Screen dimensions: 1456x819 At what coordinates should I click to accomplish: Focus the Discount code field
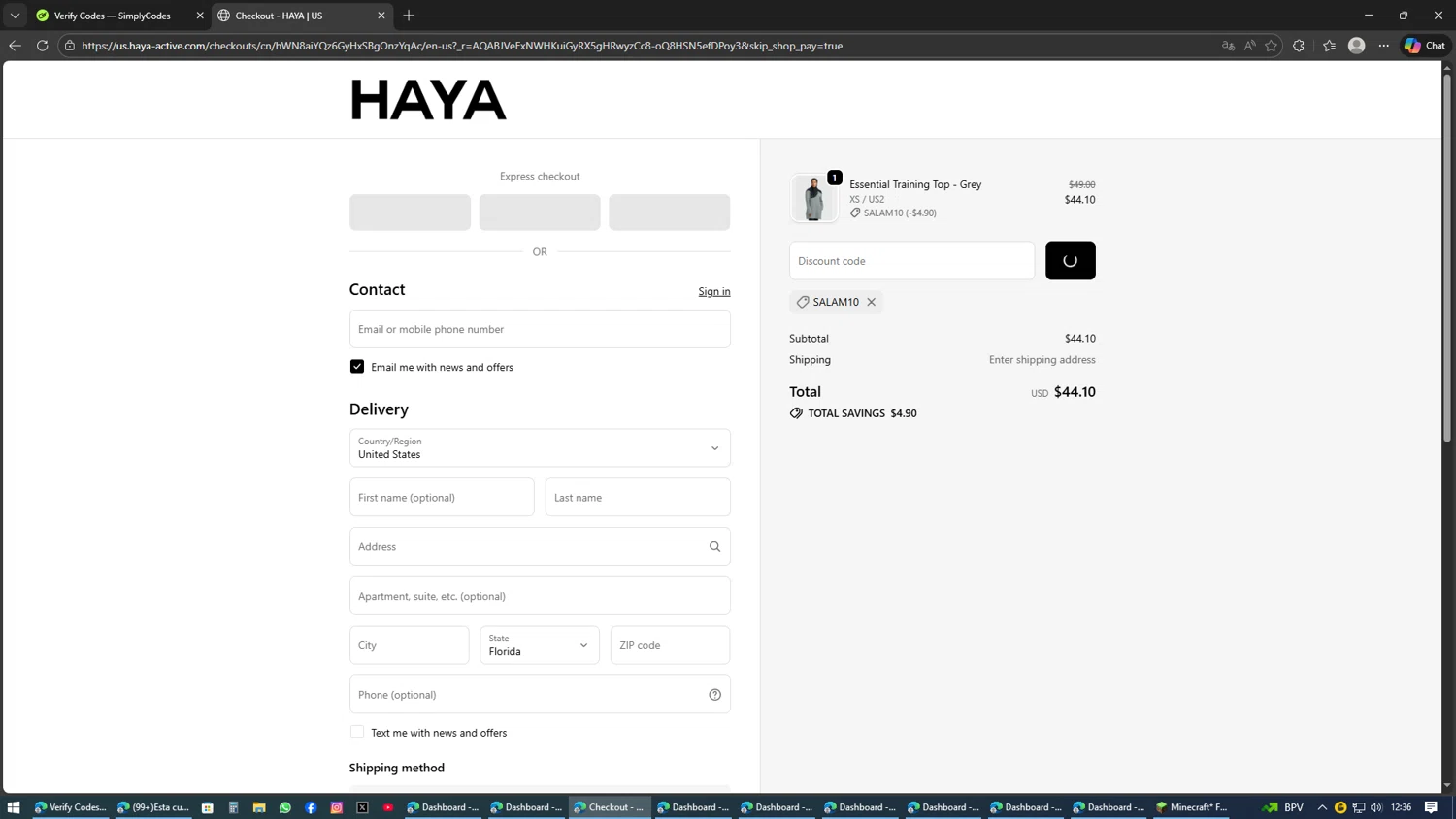[x=912, y=260]
